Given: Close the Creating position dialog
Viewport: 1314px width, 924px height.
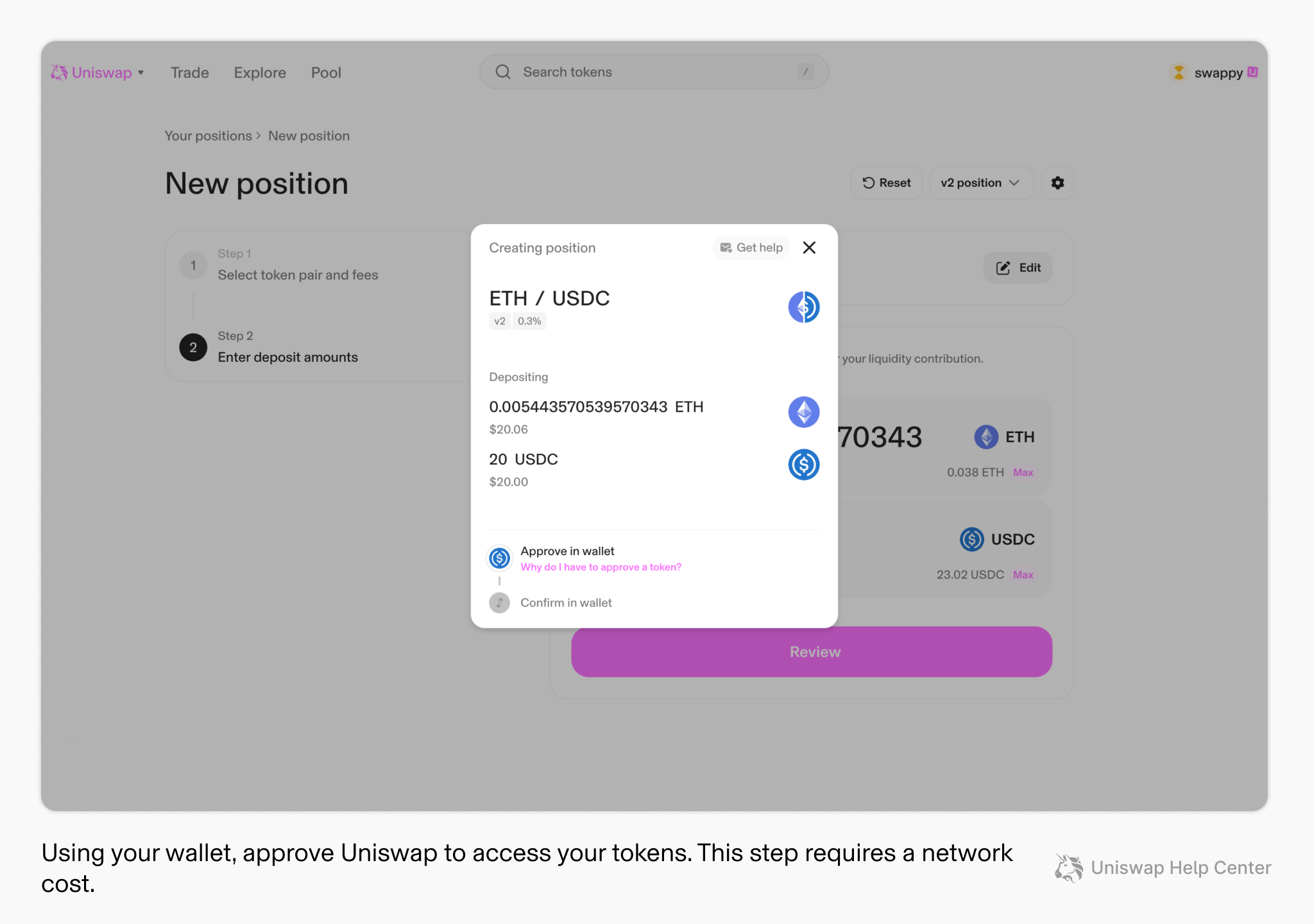Looking at the screenshot, I should tap(809, 248).
